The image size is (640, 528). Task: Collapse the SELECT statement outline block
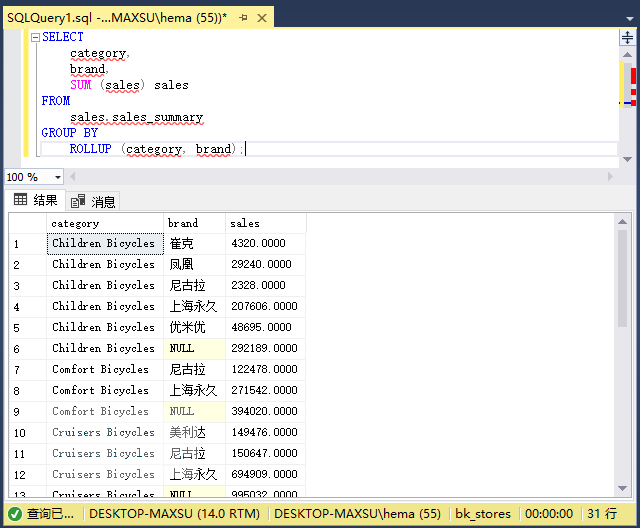(36, 37)
